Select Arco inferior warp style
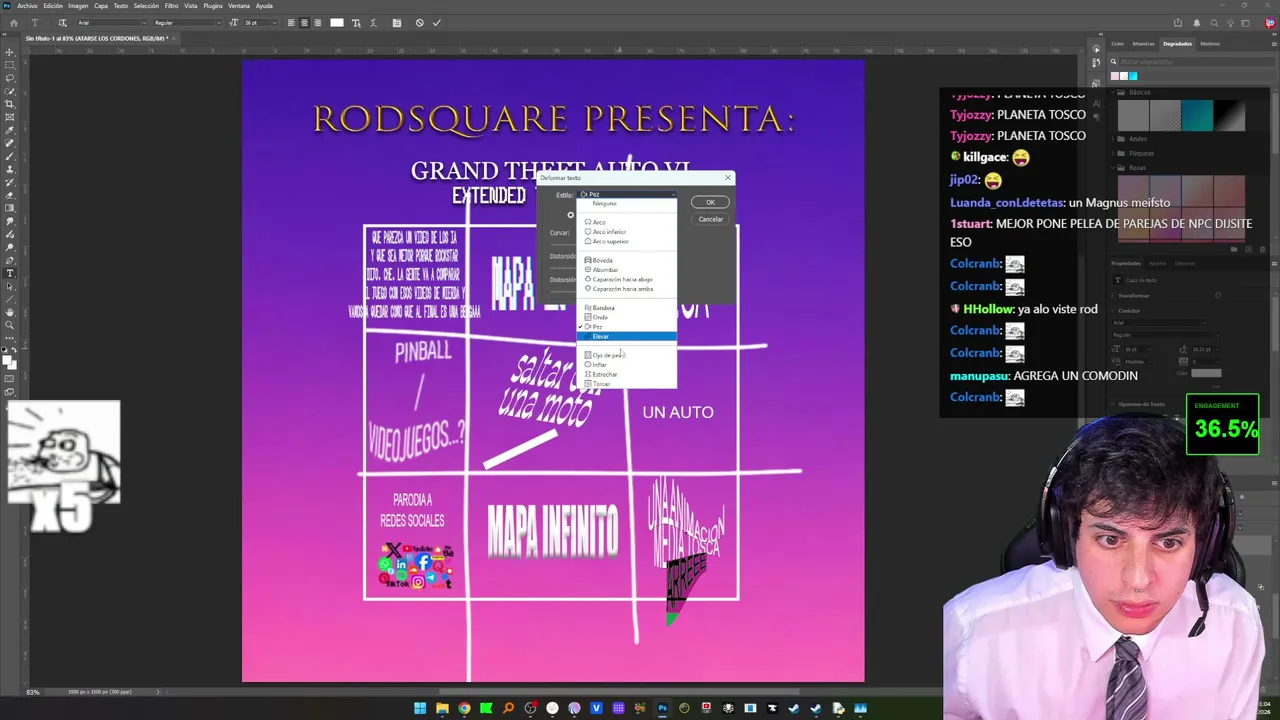The image size is (1280, 720). tap(627, 232)
